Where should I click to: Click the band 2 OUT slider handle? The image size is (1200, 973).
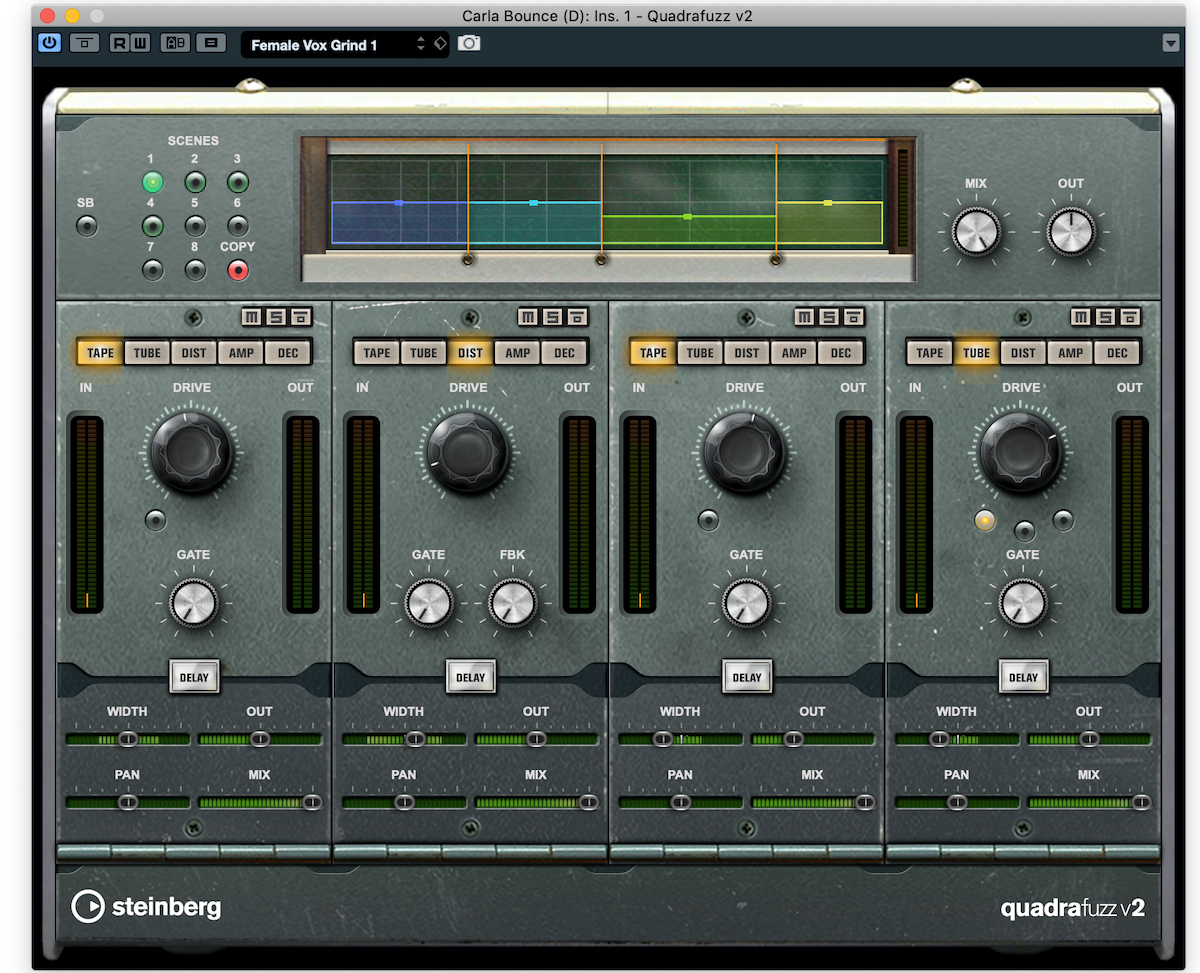pos(536,739)
